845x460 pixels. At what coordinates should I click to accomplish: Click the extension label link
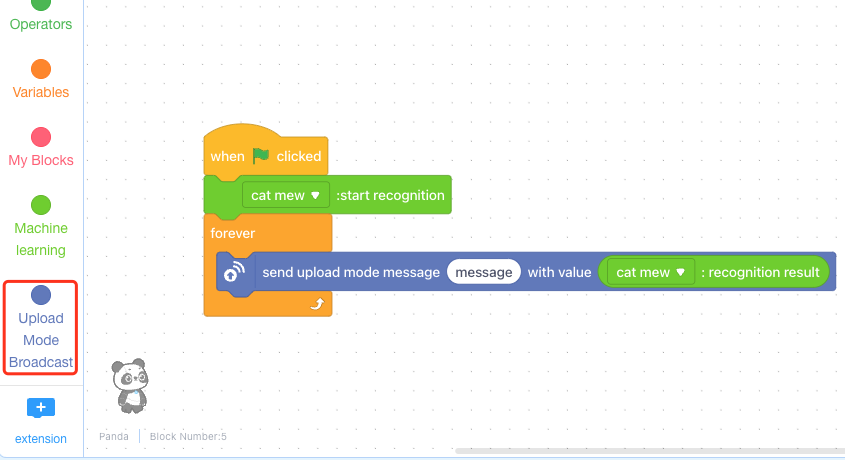(40, 438)
